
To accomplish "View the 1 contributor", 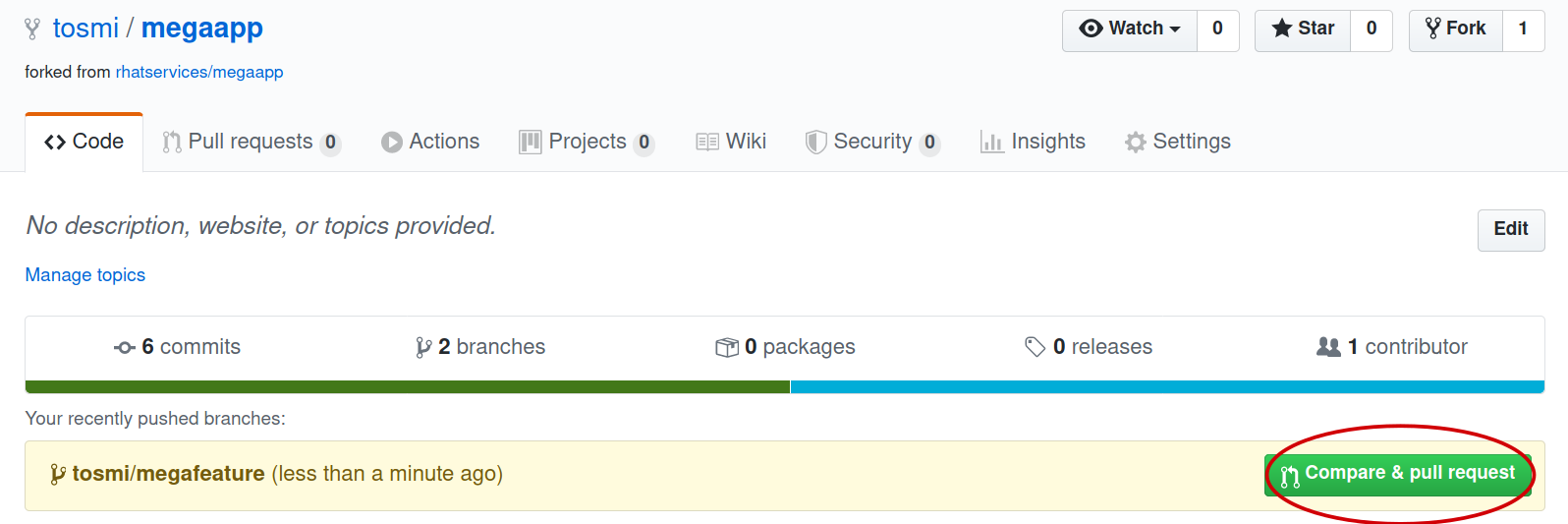I will pos(1392,347).
